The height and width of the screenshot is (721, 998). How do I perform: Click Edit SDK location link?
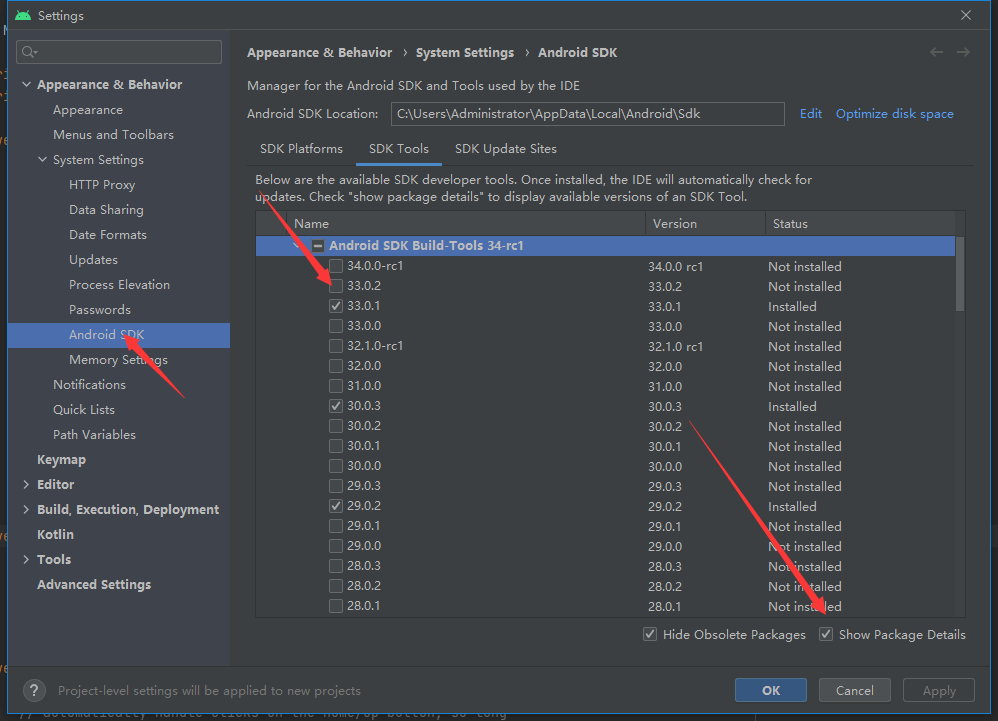point(811,114)
